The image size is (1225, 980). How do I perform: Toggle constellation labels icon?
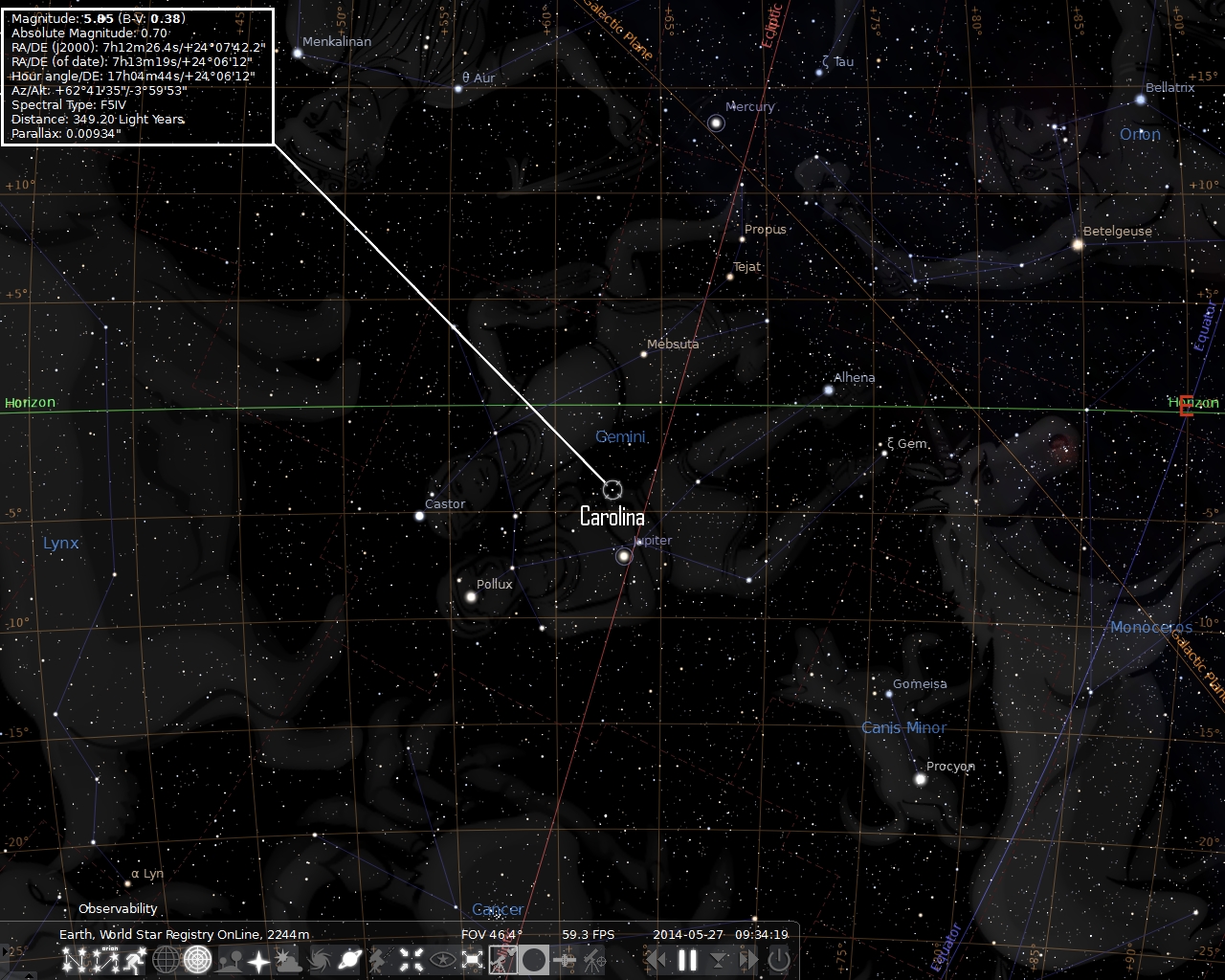pyautogui.click(x=106, y=960)
